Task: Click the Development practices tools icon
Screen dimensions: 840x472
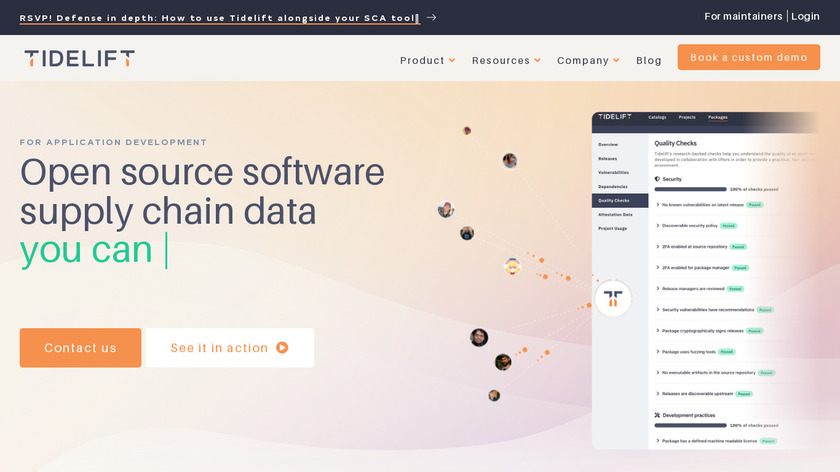Action: pos(657,415)
